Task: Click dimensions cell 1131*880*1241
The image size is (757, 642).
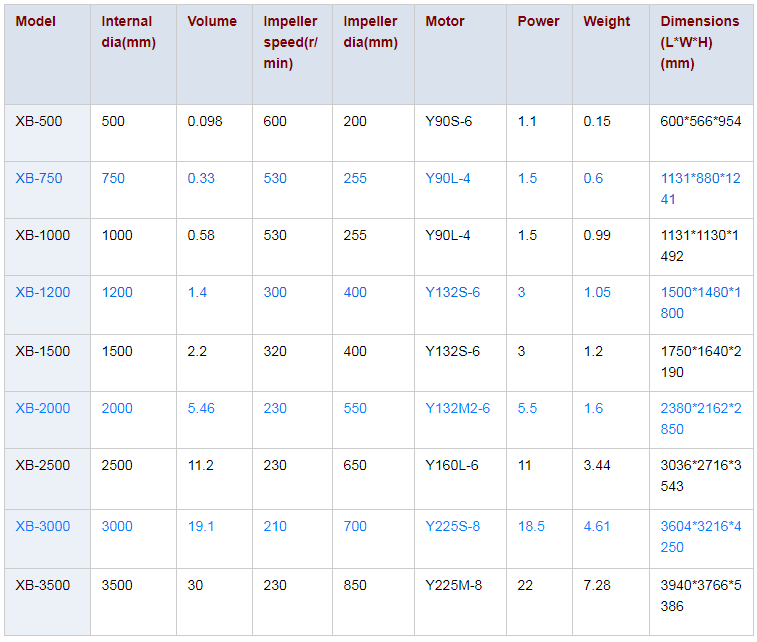Action: pyautogui.click(x=701, y=188)
